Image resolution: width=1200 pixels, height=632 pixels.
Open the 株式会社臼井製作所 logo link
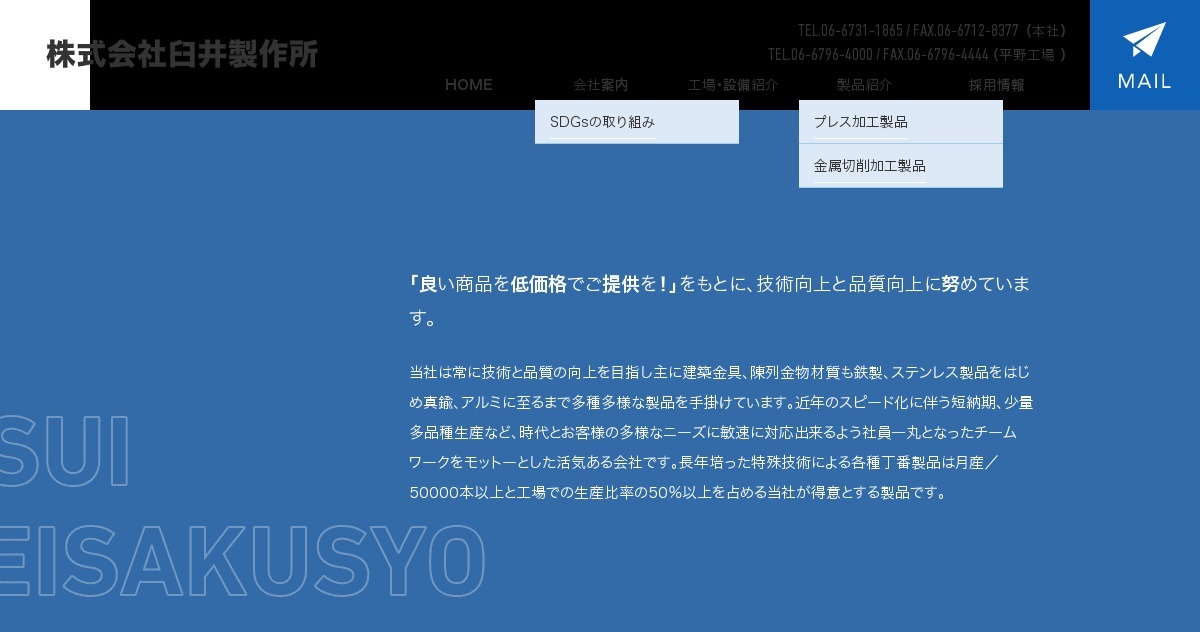(x=181, y=54)
